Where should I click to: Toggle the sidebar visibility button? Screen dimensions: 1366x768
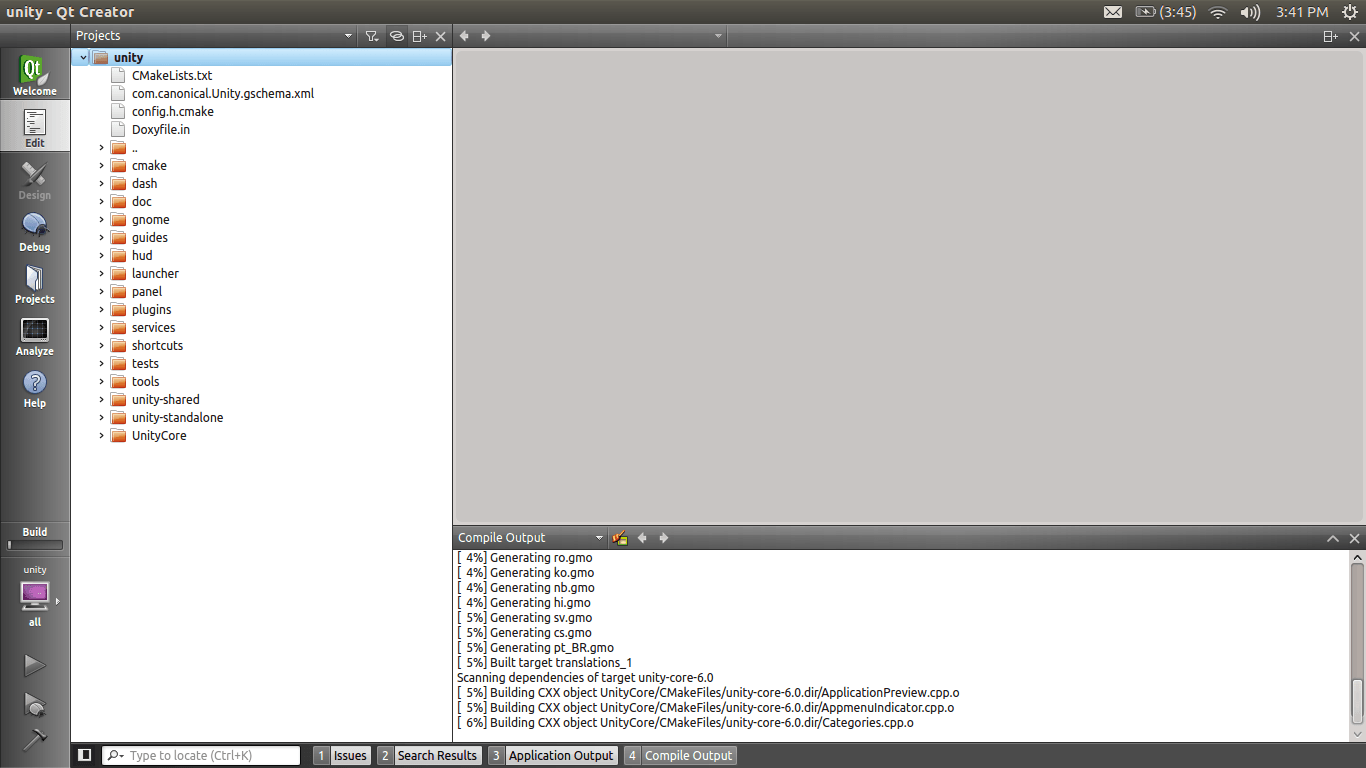click(85, 755)
